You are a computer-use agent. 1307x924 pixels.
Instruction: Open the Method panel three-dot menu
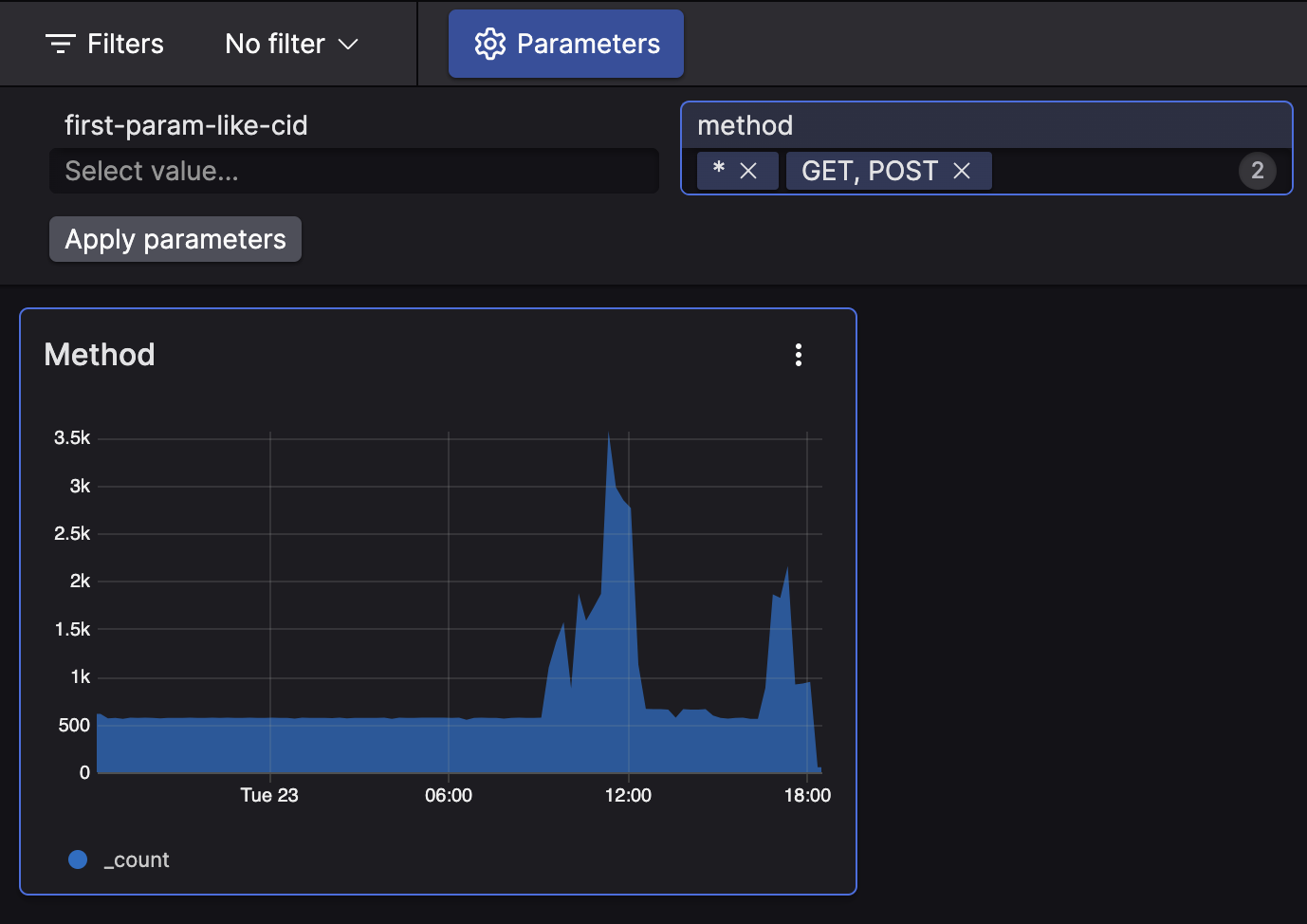(799, 355)
